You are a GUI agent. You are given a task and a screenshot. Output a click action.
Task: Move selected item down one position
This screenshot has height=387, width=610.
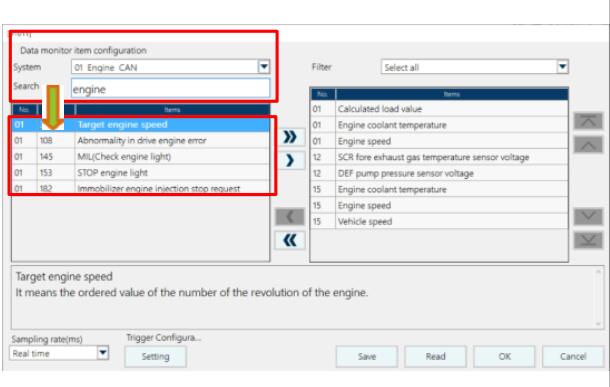point(588,217)
